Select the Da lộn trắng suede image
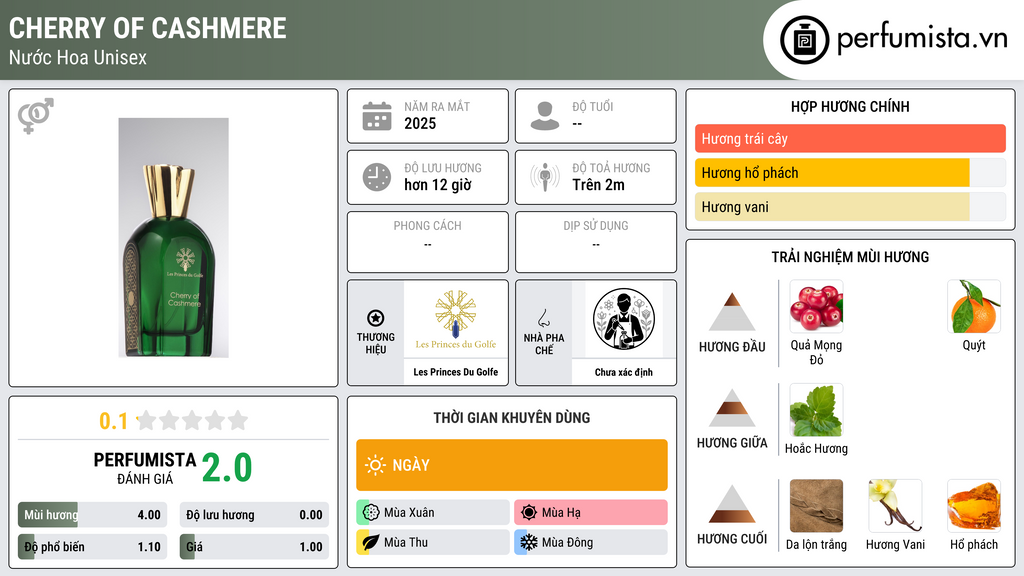1024x576 pixels. 816,506
